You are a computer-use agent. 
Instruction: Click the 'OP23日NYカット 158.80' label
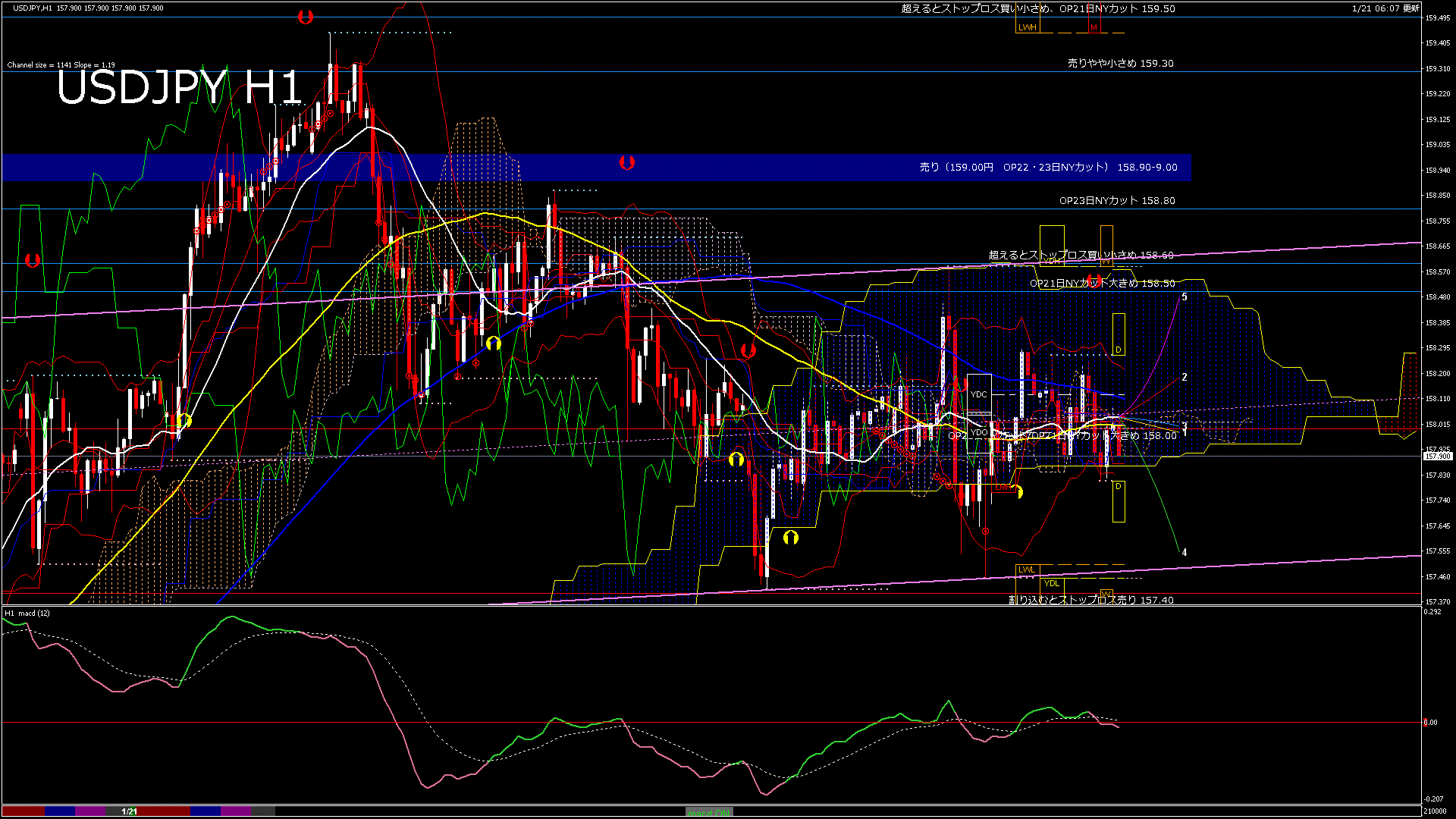point(1116,201)
